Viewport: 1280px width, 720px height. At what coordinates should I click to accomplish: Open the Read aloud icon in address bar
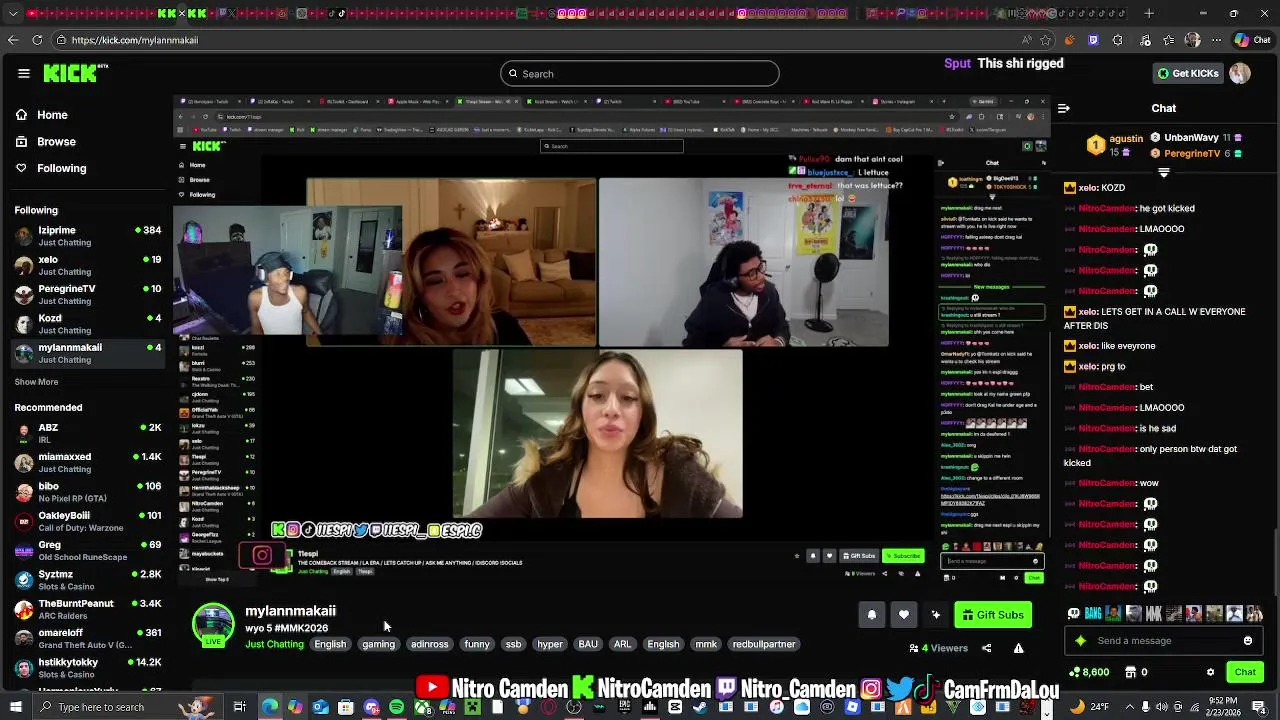[x=1027, y=40]
